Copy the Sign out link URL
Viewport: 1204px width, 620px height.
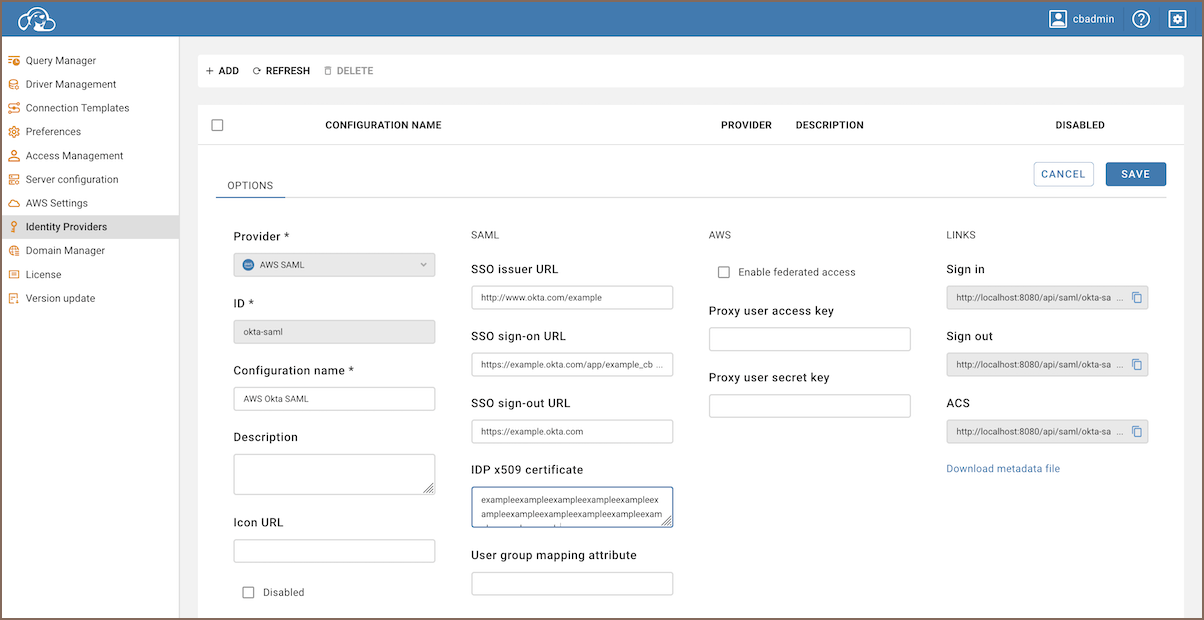[x=1137, y=365]
